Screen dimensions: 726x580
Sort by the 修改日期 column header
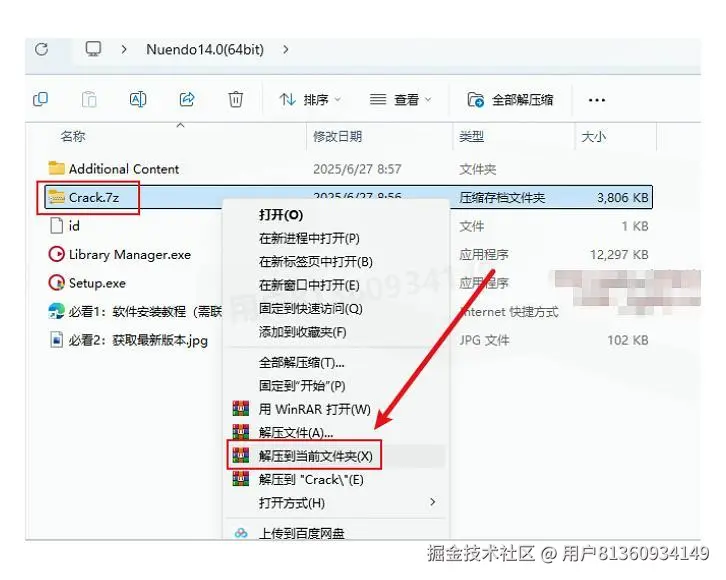click(338, 137)
